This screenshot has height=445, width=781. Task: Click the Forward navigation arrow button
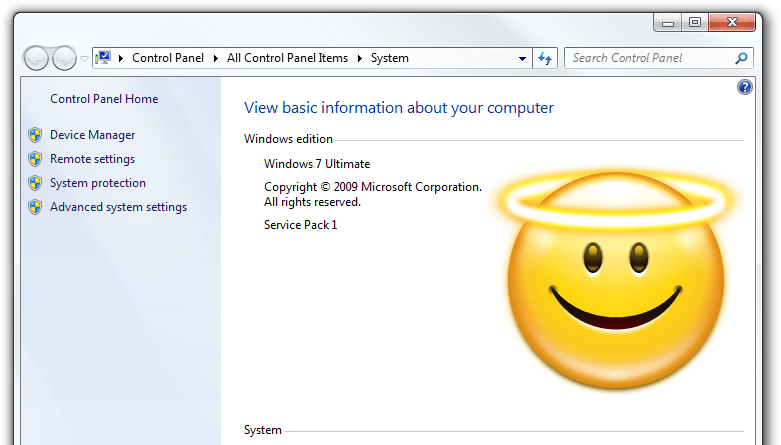[64, 58]
